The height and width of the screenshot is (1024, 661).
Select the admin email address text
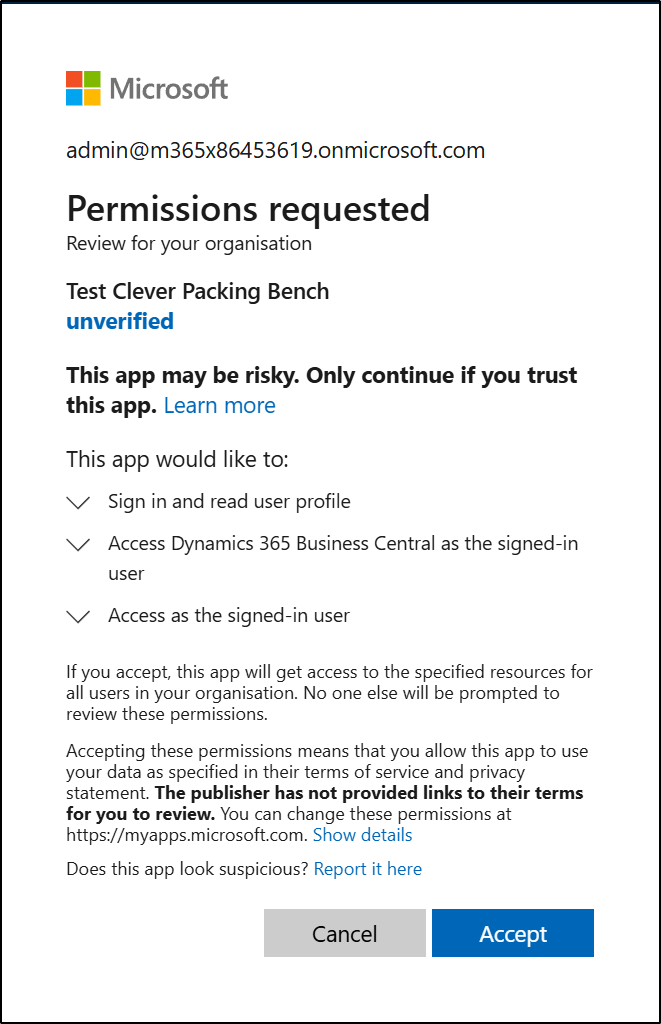[276, 150]
